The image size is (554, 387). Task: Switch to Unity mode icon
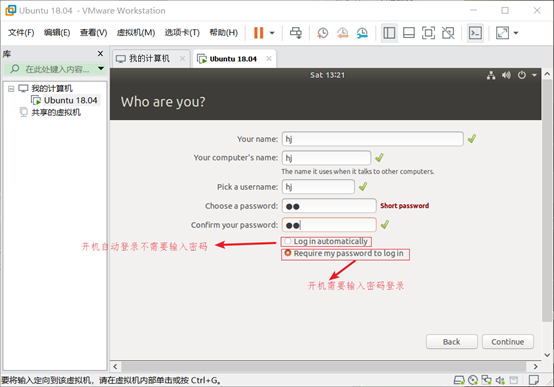coord(448,33)
